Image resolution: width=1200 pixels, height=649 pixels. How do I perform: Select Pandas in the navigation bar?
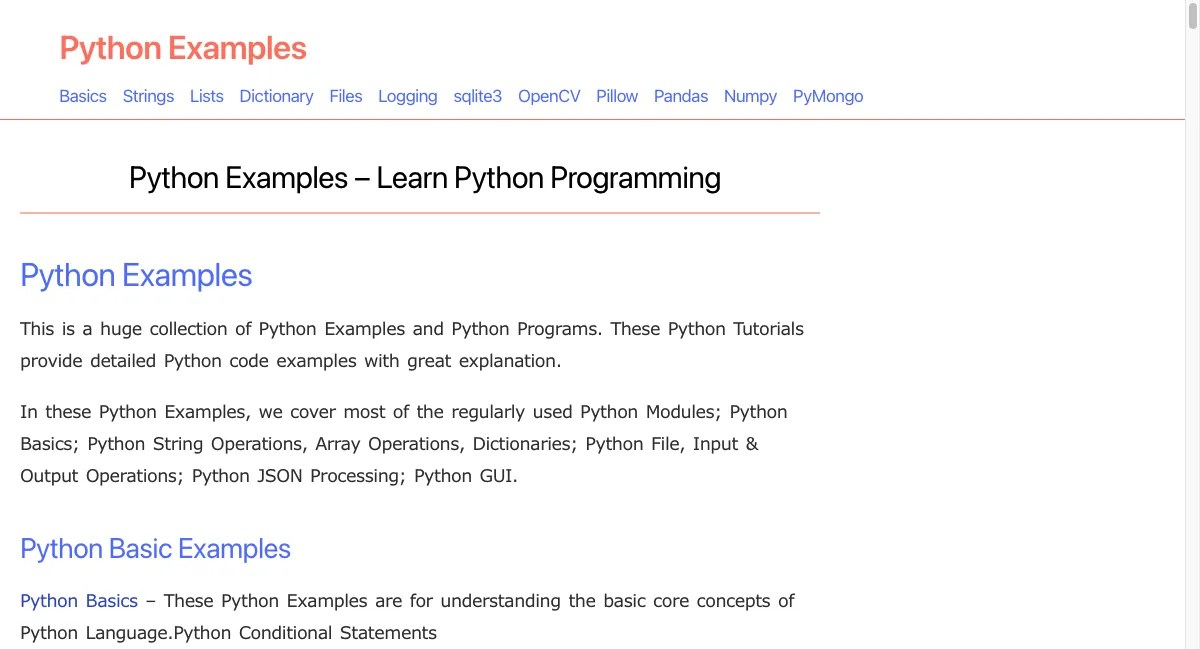point(680,96)
